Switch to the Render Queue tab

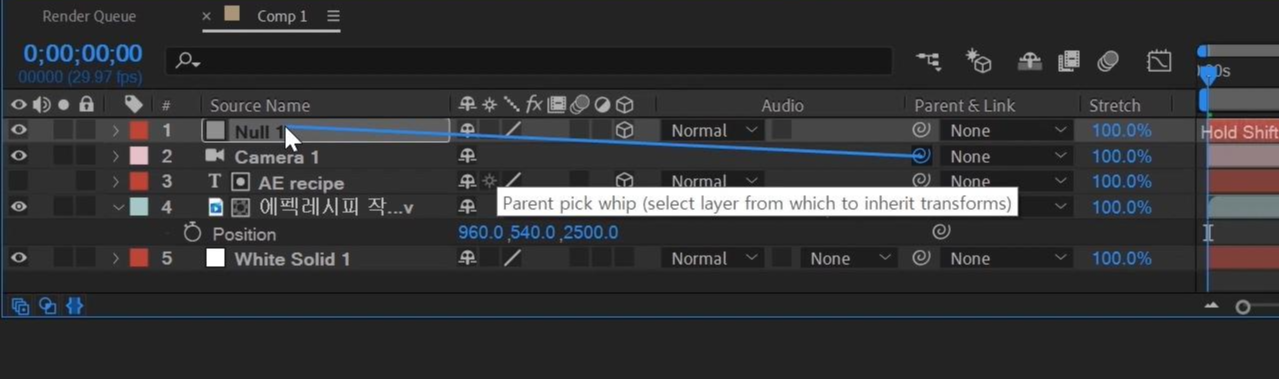point(89,16)
